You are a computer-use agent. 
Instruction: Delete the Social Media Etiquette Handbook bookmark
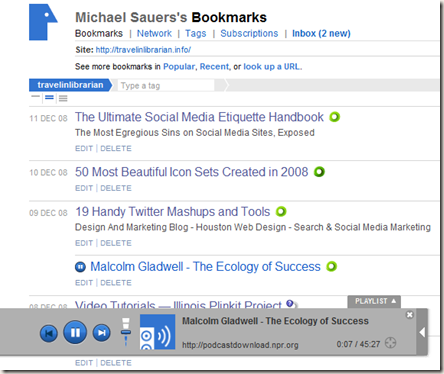tap(116, 148)
